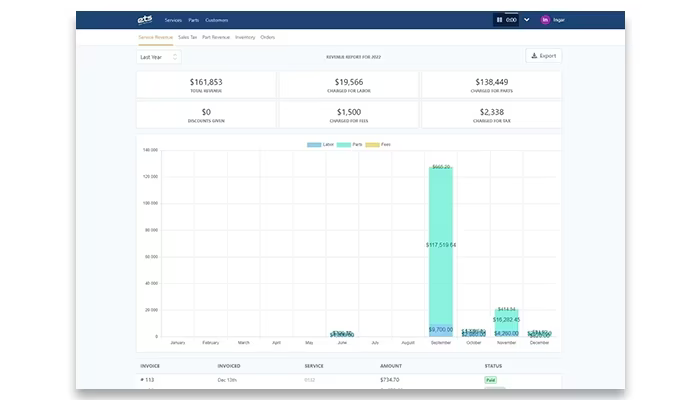The width and height of the screenshot is (700, 400).
Task: Click the September axis label
Action: point(441,343)
